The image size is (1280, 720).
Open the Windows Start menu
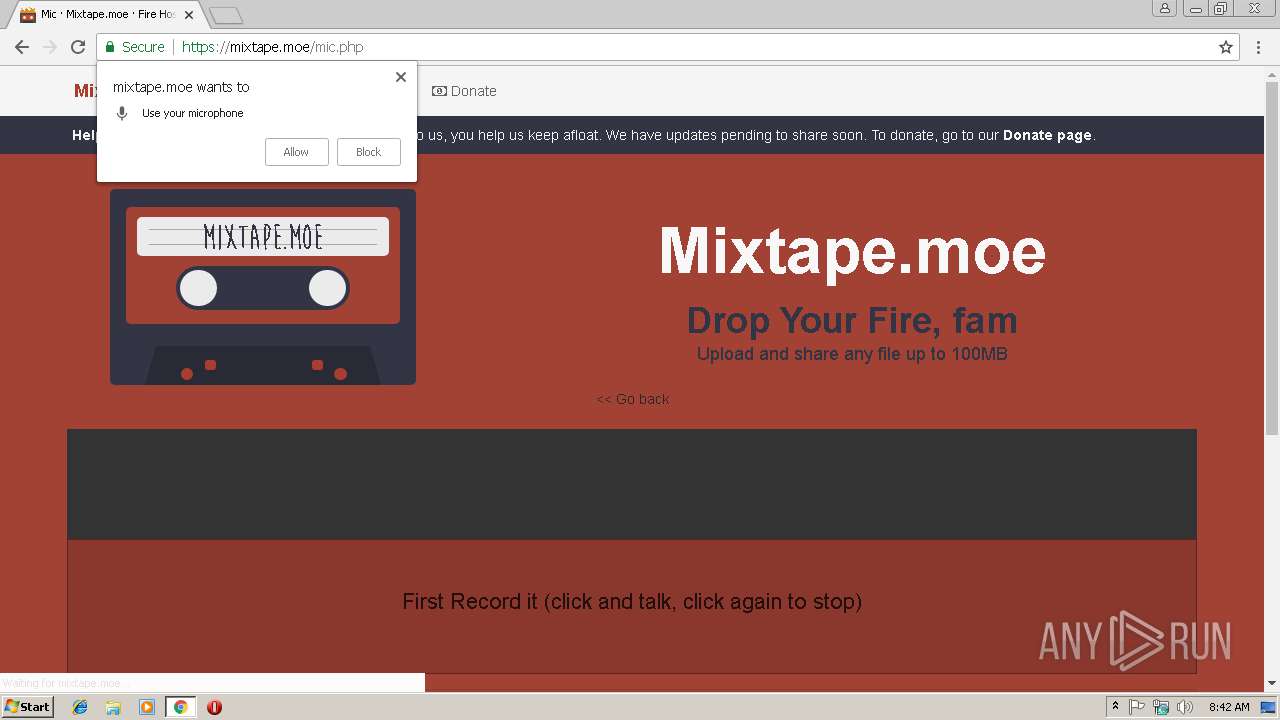pyautogui.click(x=27, y=706)
